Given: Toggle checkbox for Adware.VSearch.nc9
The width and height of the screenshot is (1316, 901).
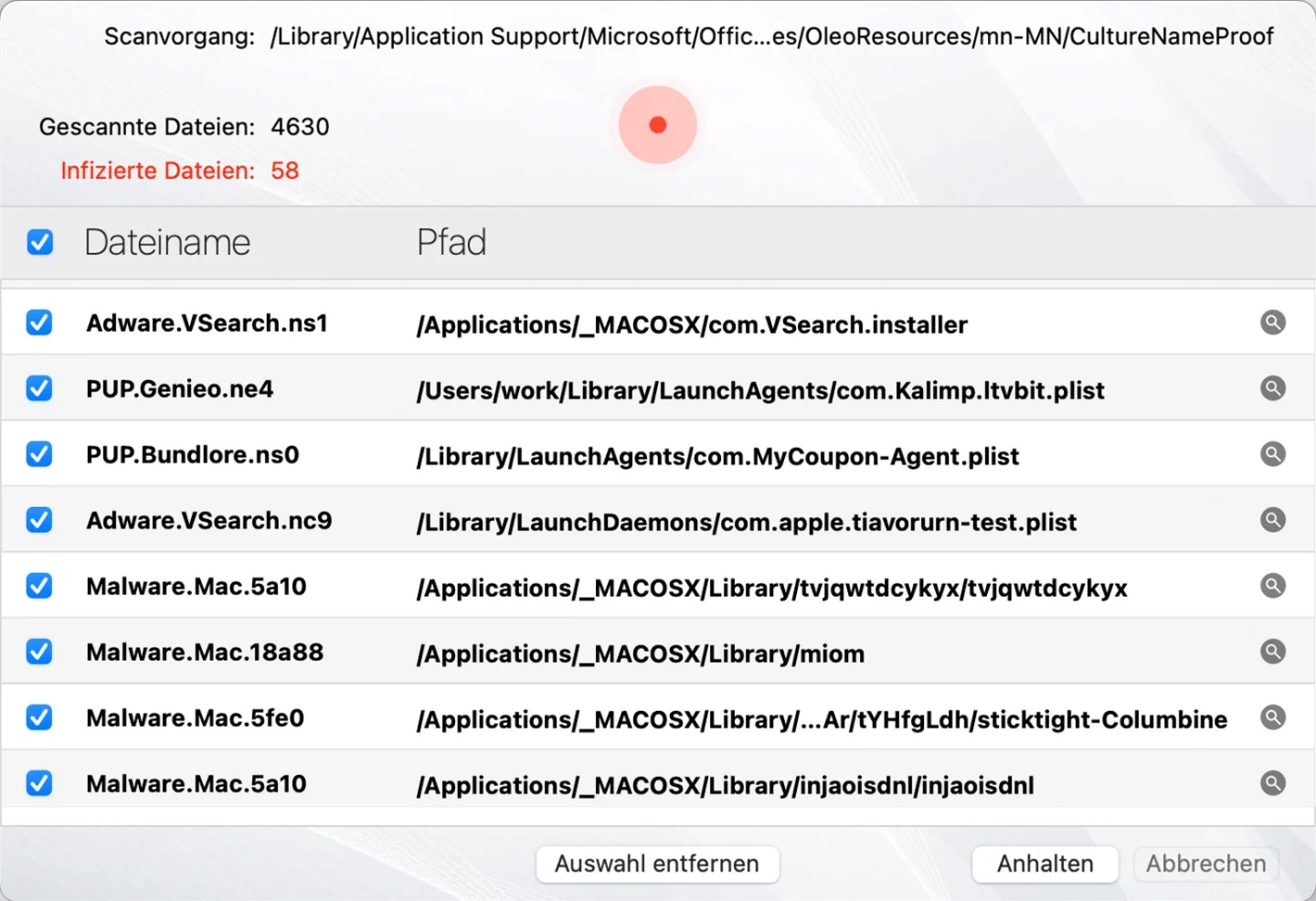Looking at the screenshot, I should coord(39,520).
